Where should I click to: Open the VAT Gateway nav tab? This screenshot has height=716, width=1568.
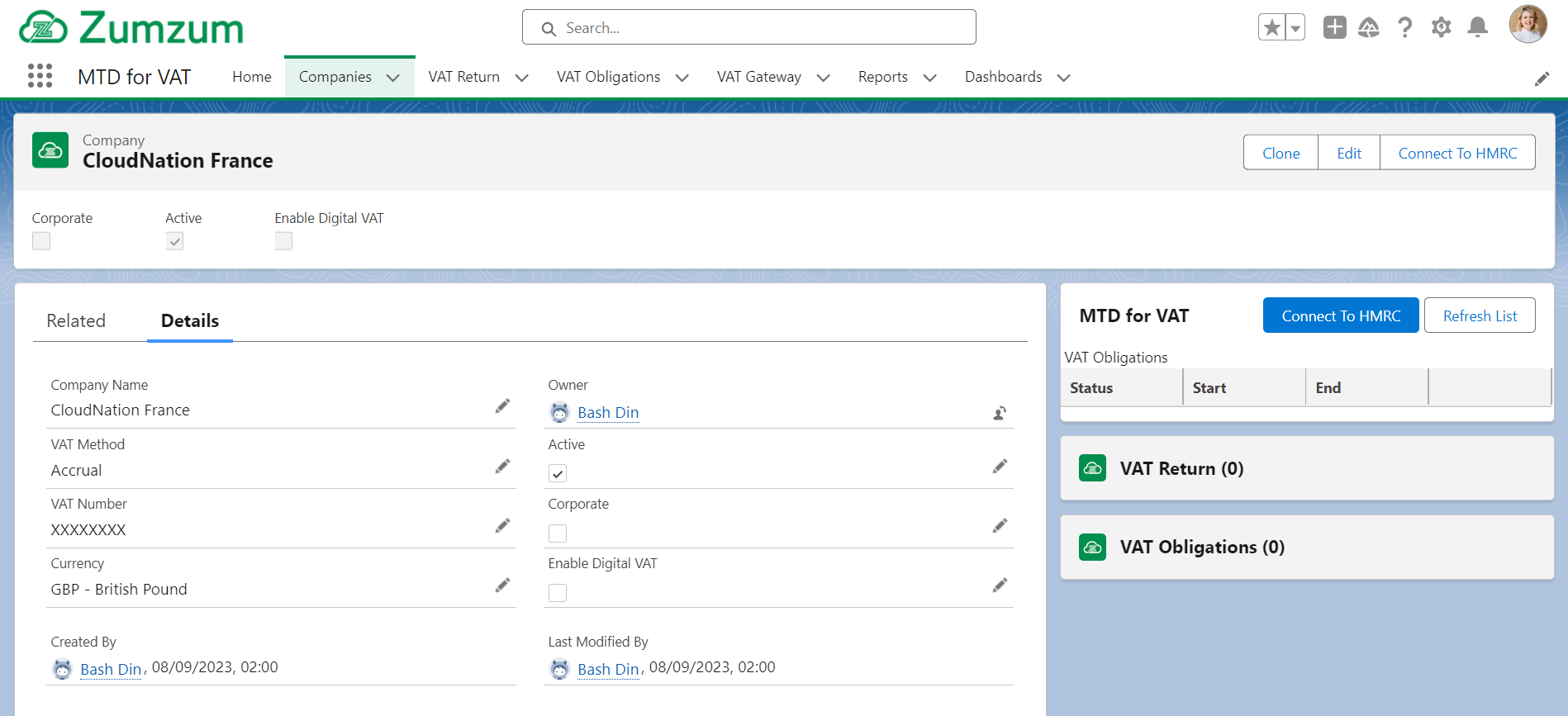[759, 77]
